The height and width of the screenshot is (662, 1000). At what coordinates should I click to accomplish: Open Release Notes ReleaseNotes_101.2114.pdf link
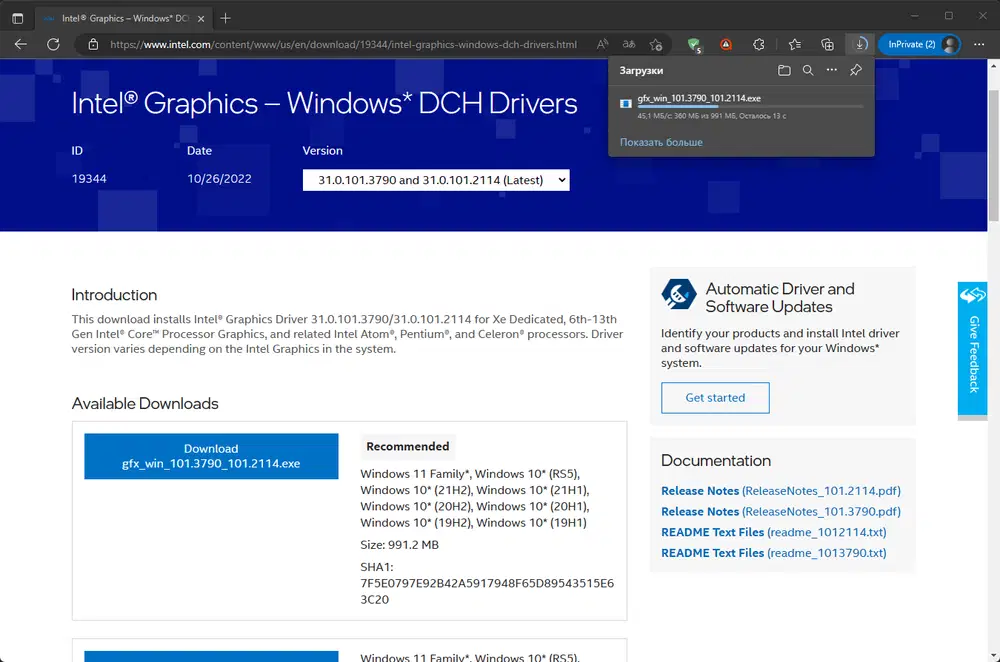tap(780, 491)
